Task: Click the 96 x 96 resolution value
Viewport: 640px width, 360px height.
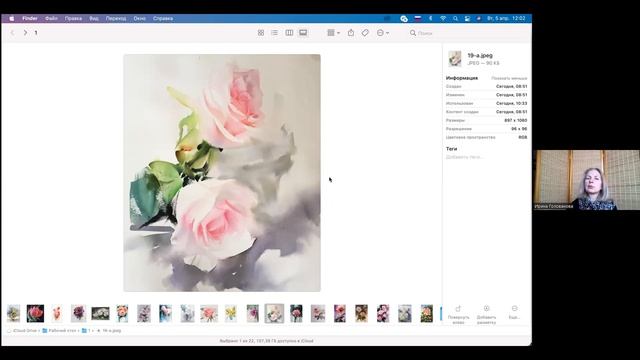Action: coord(519,129)
